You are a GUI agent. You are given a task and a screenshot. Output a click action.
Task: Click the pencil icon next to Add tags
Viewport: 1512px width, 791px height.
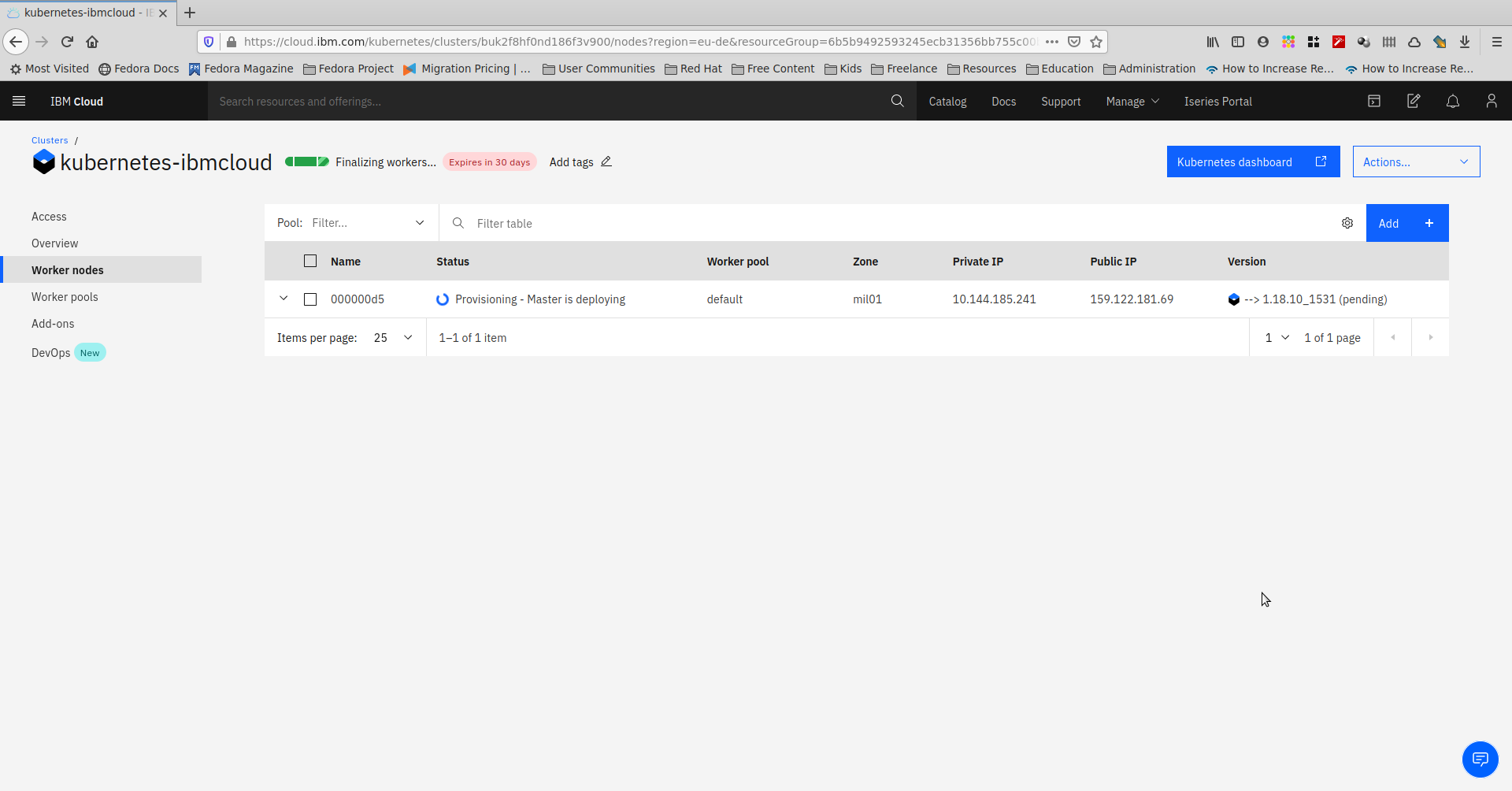tap(606, 162)
